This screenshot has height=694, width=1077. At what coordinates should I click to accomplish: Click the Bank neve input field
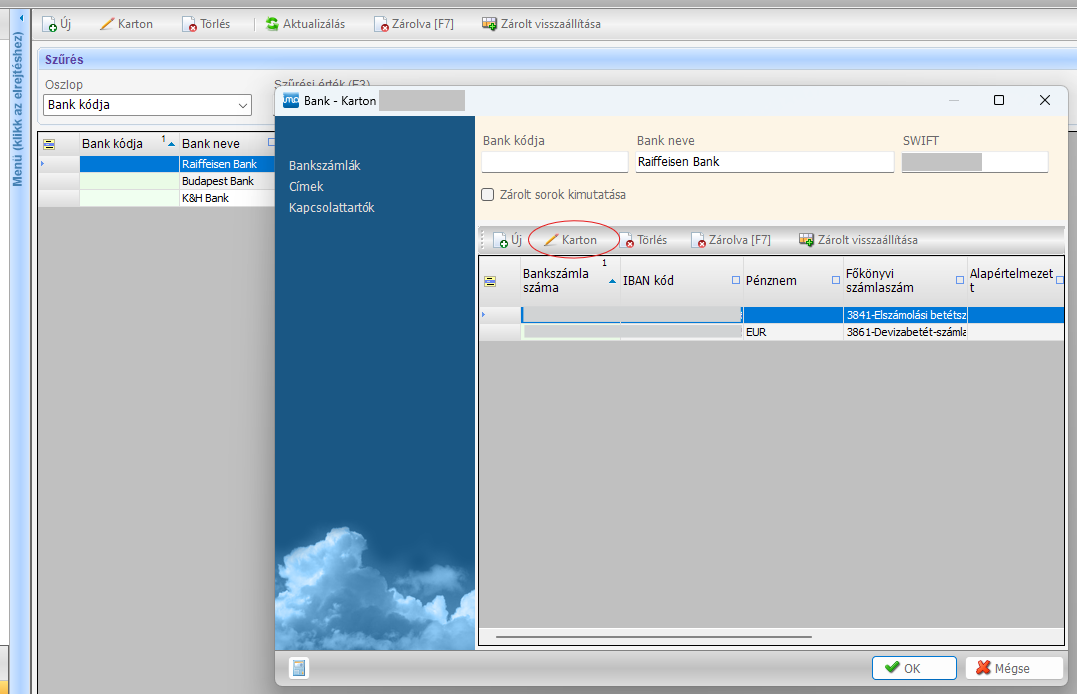click(x=764, y=162)
